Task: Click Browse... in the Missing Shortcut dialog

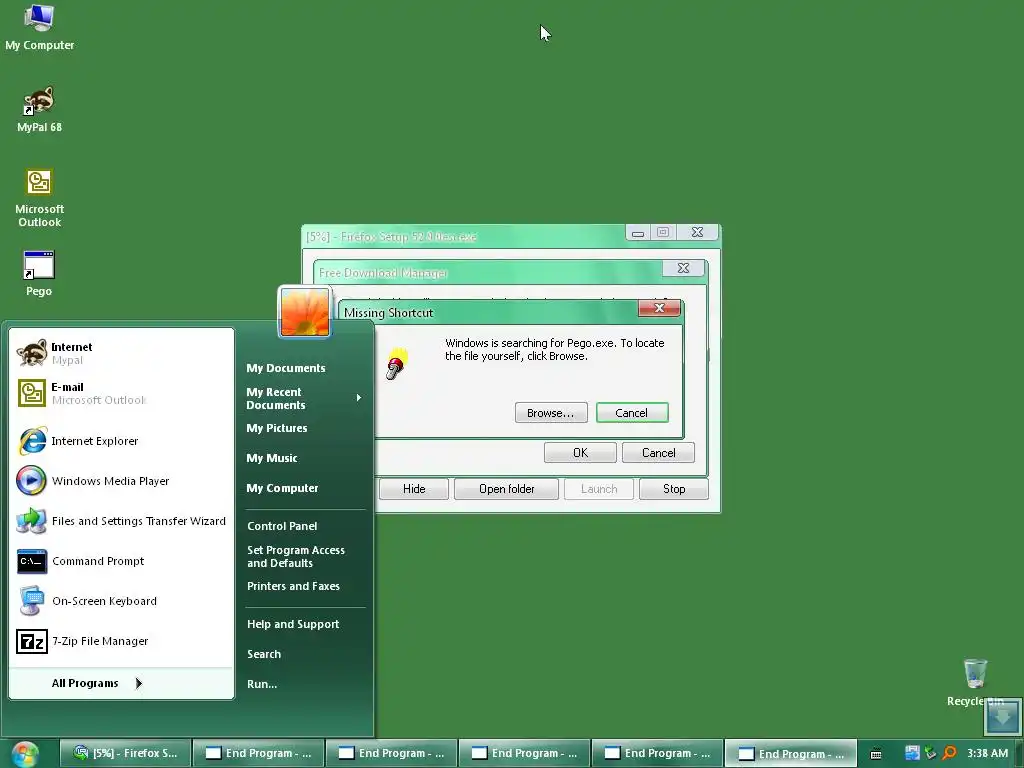Action: (551, 413)
